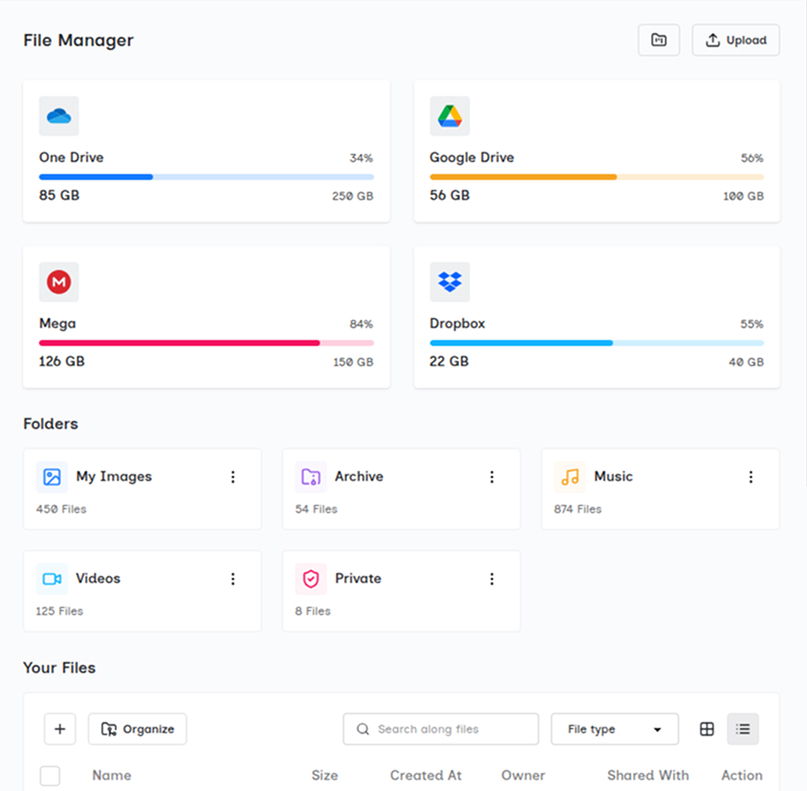Add a new file with plus icon

click(x=60, y=729)
